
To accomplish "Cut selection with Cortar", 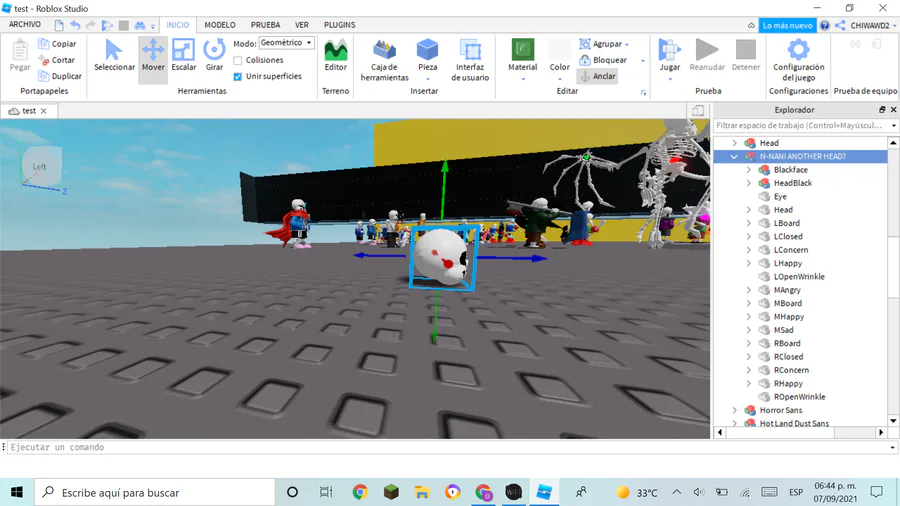I will [56, 60].
